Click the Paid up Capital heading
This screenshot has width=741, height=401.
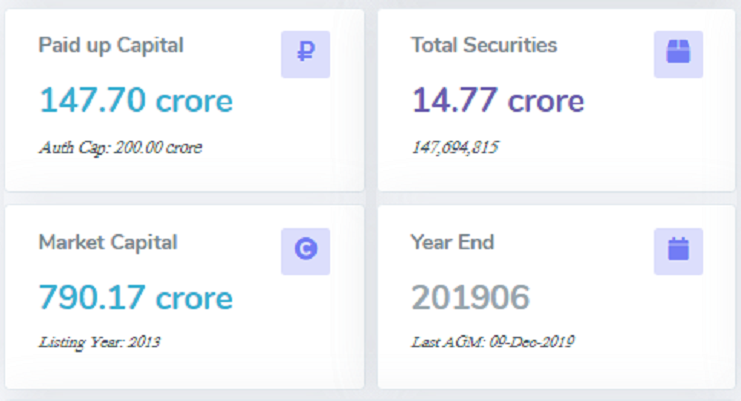tap(111, 45)
